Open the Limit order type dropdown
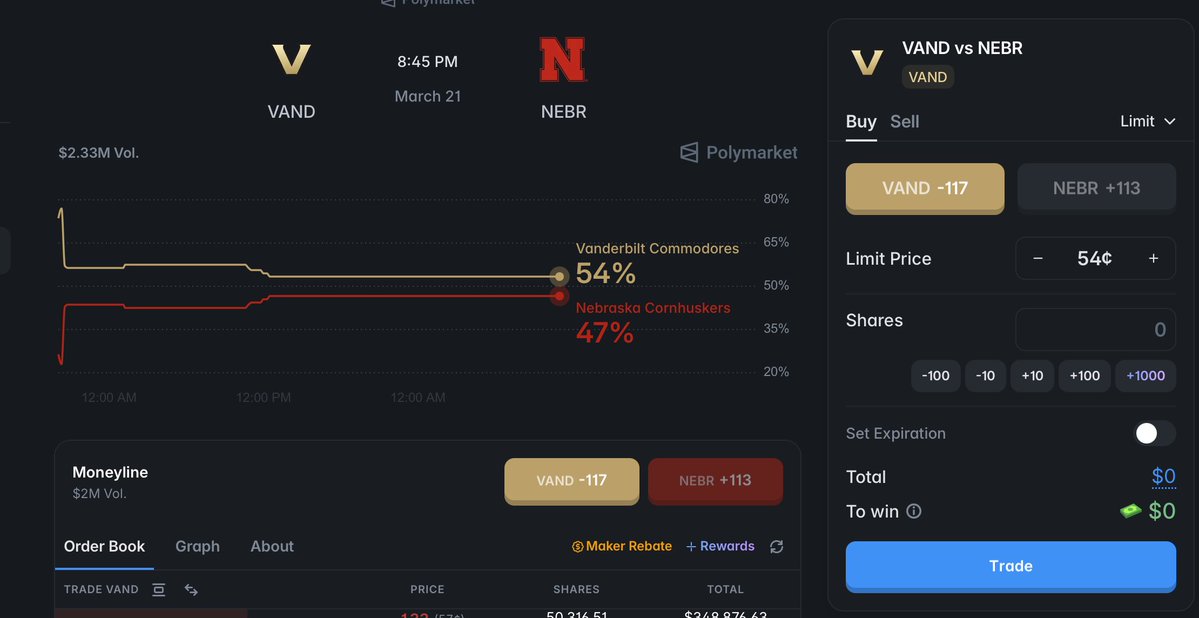The image size is (1199, 618). (1147, 121)
